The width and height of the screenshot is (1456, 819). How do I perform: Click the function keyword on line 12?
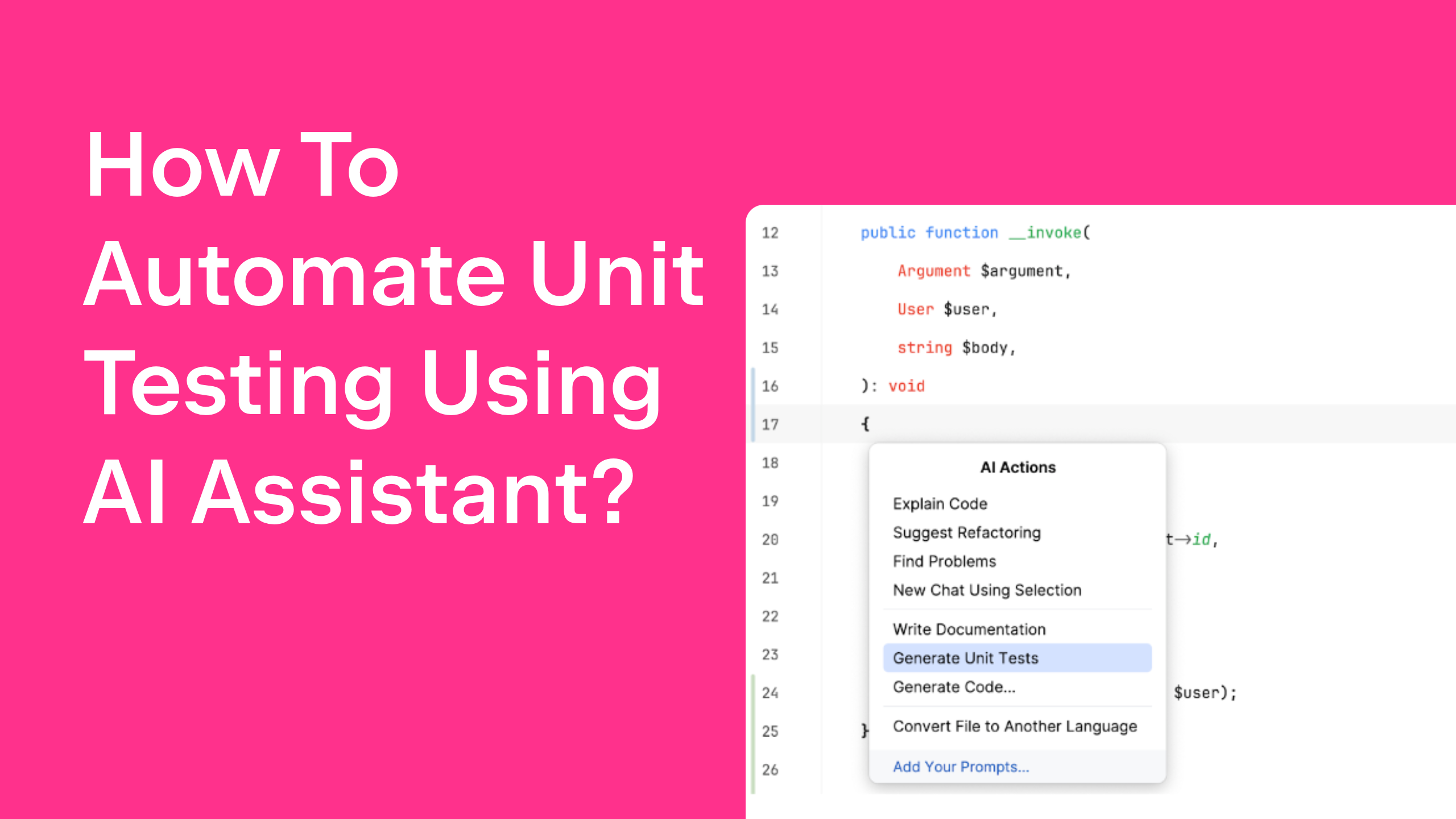pyautogui.click(x=961, y=233)
